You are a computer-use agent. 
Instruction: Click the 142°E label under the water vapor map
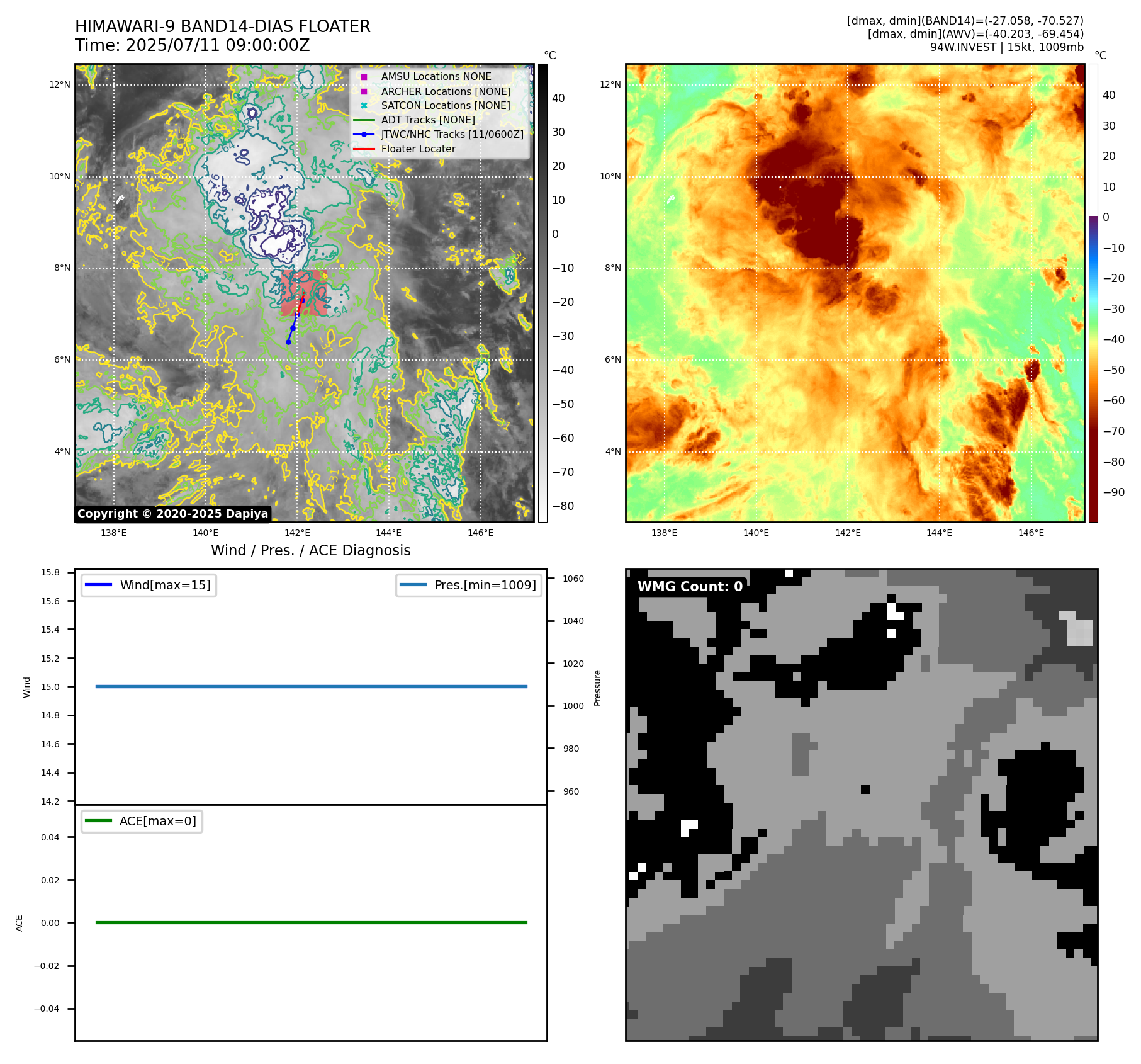click(x=848, y=533)
